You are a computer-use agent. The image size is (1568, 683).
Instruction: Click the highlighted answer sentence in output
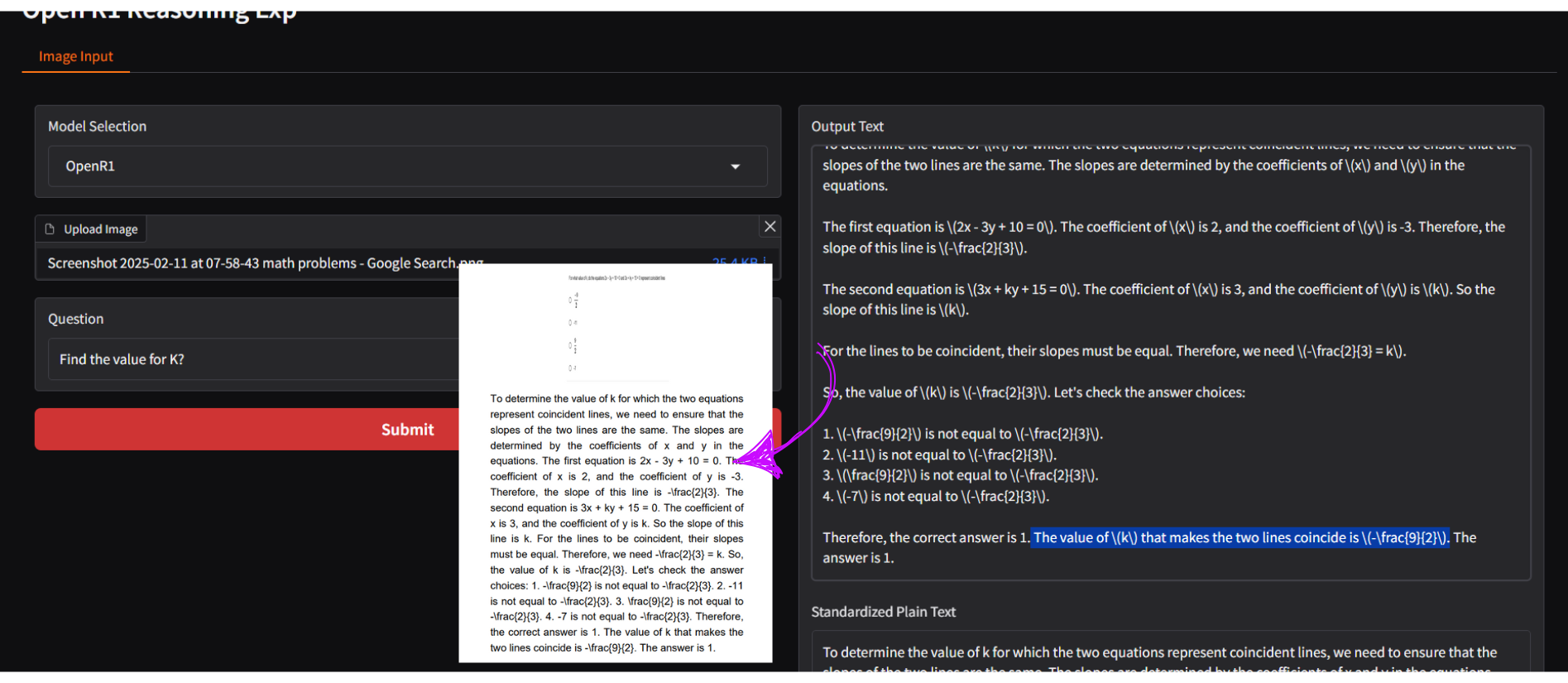click(x=1239, y=537)
